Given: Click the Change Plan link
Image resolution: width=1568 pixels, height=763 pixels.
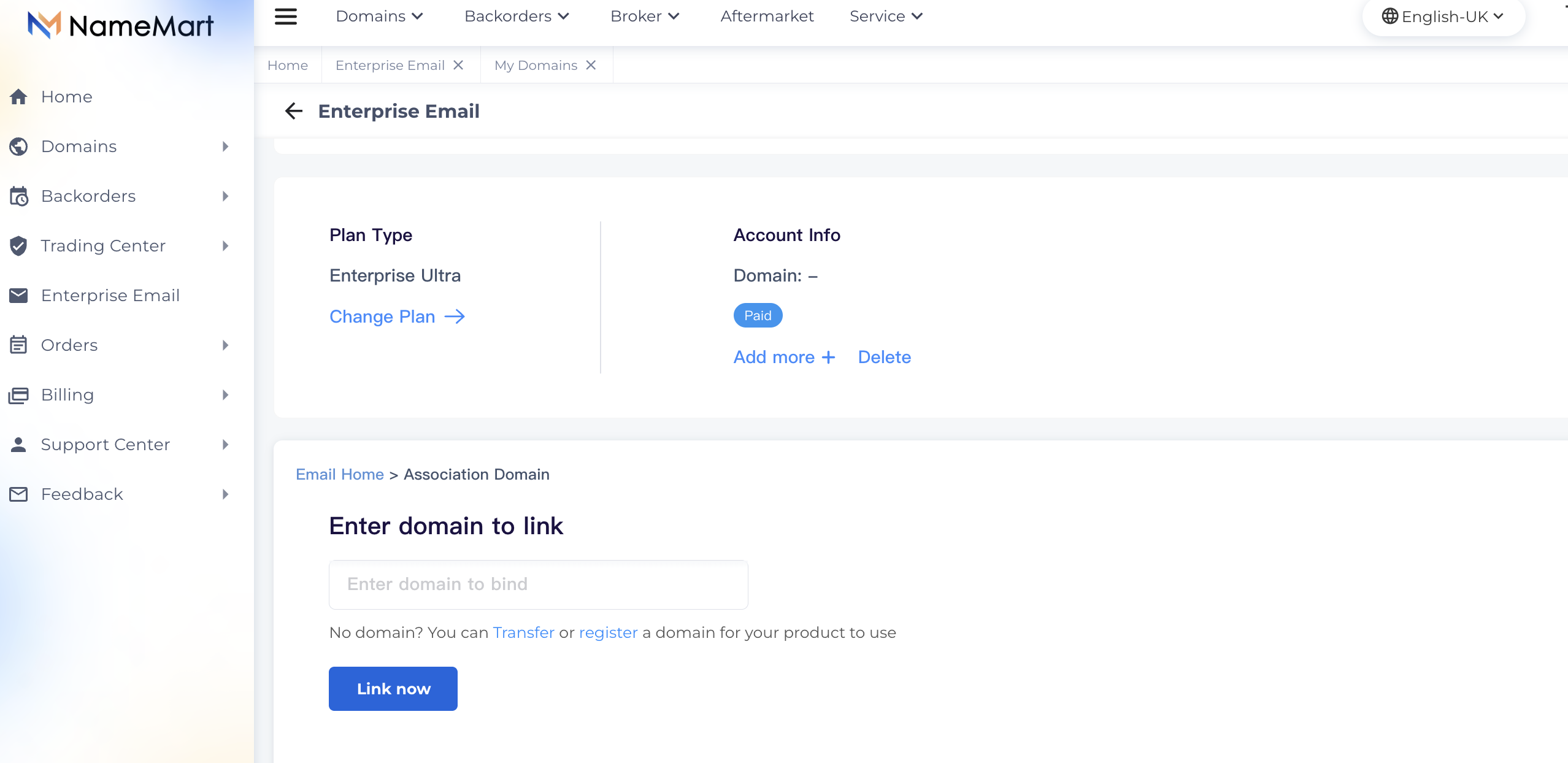Looking at the screenshot, I should 397,316.
